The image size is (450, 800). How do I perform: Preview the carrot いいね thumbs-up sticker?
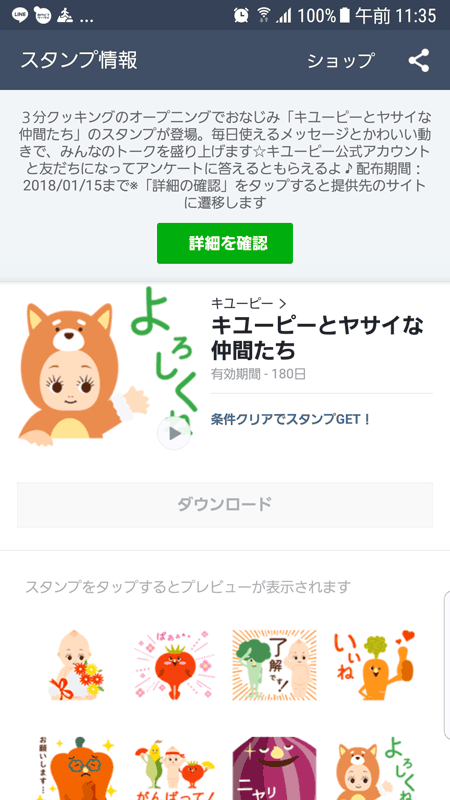tap(374, 665)
